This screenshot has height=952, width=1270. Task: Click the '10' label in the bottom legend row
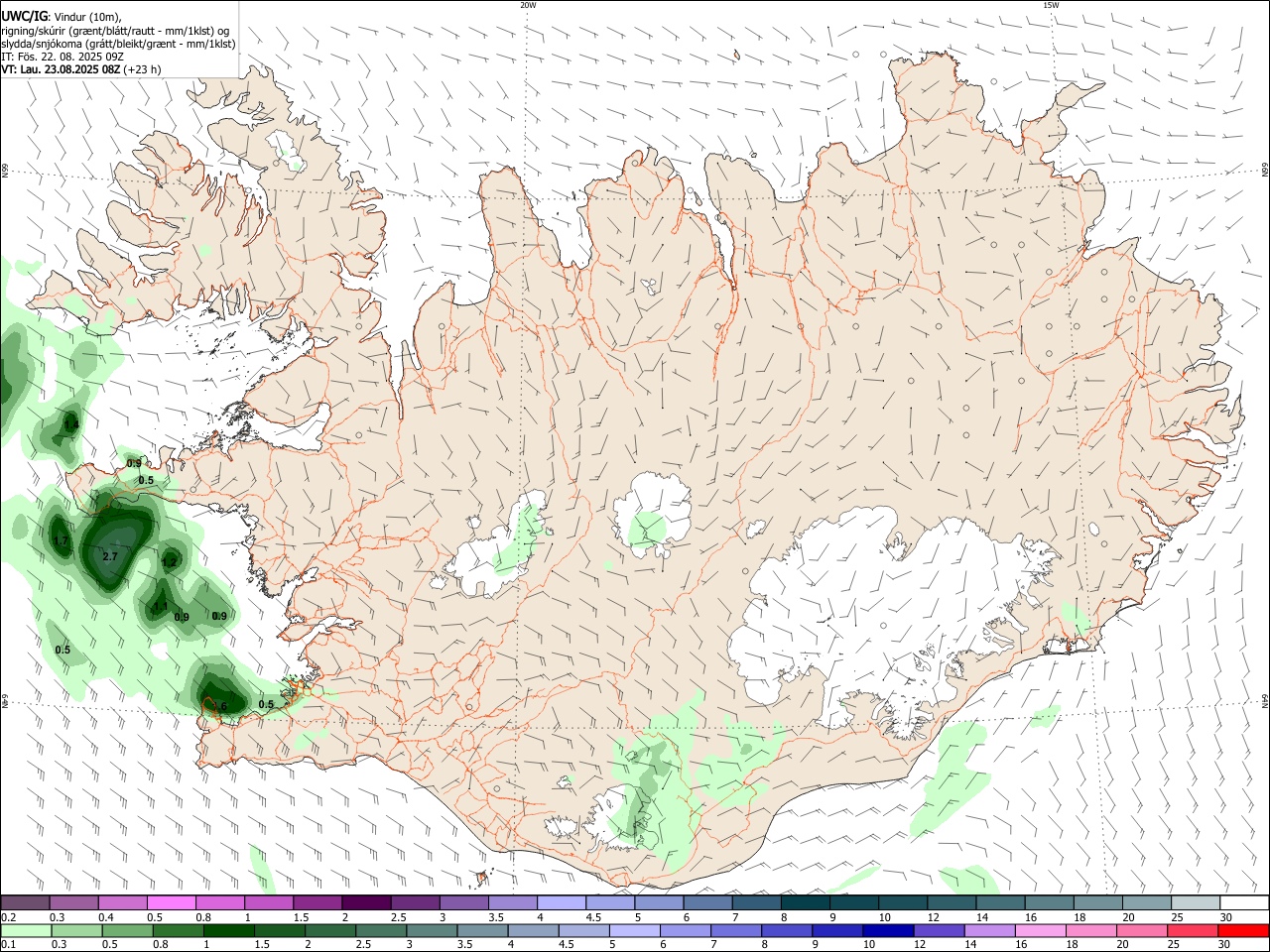pyautogui.click(x=868, y=945)
